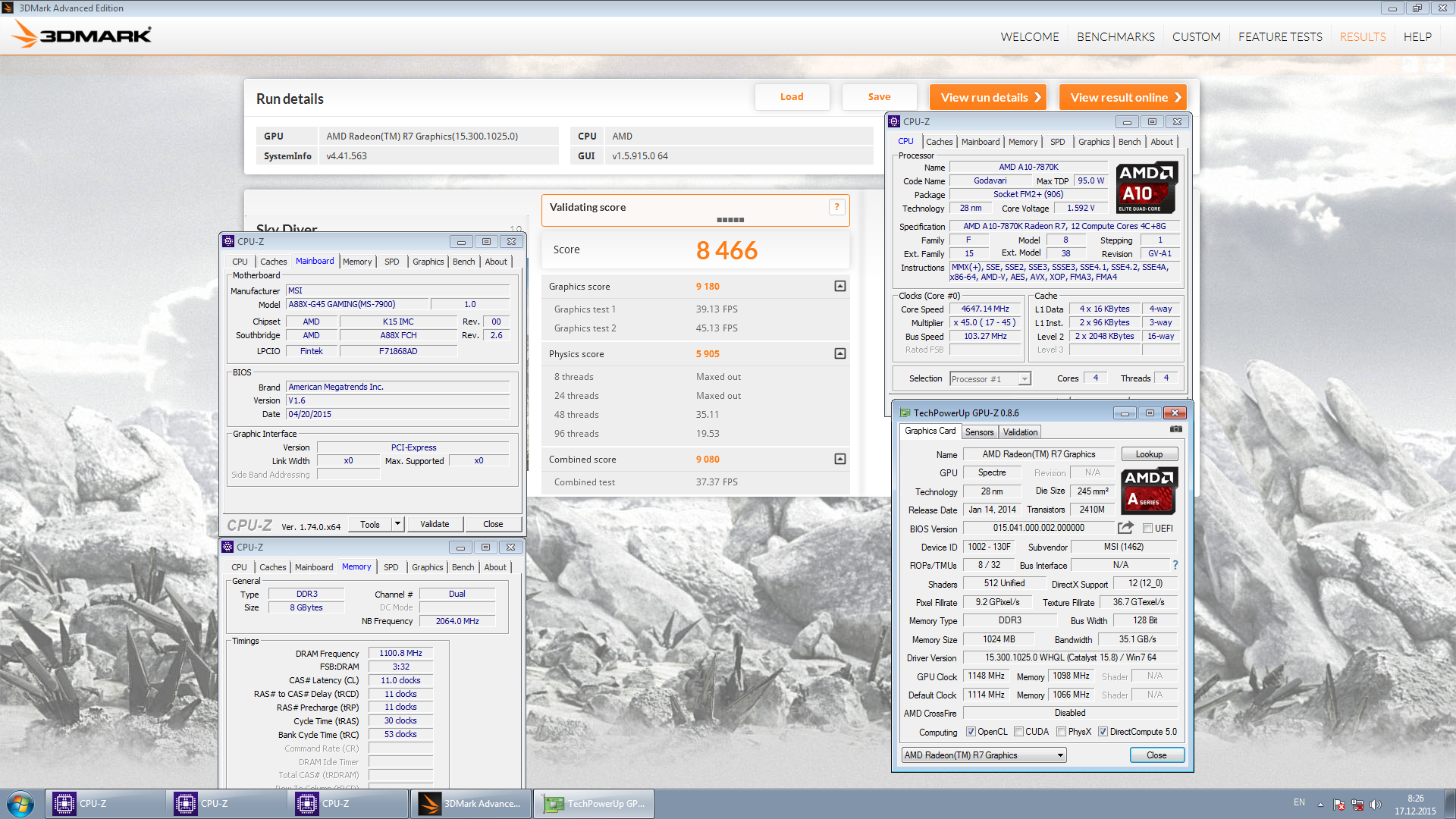The image size is (1456, 819).
Task: Open the HELP page
Action: point(1417,36)
